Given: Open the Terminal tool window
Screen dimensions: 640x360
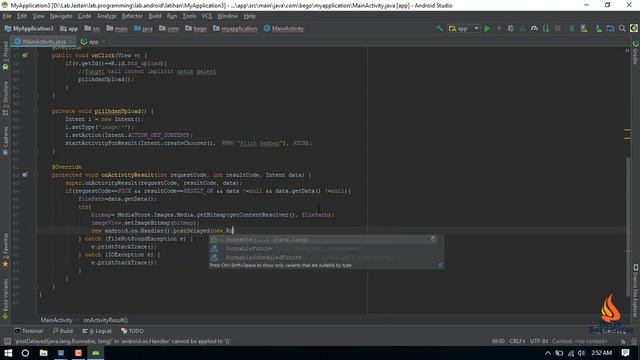Looking at the screenshot, I should (x=29, y=331).
